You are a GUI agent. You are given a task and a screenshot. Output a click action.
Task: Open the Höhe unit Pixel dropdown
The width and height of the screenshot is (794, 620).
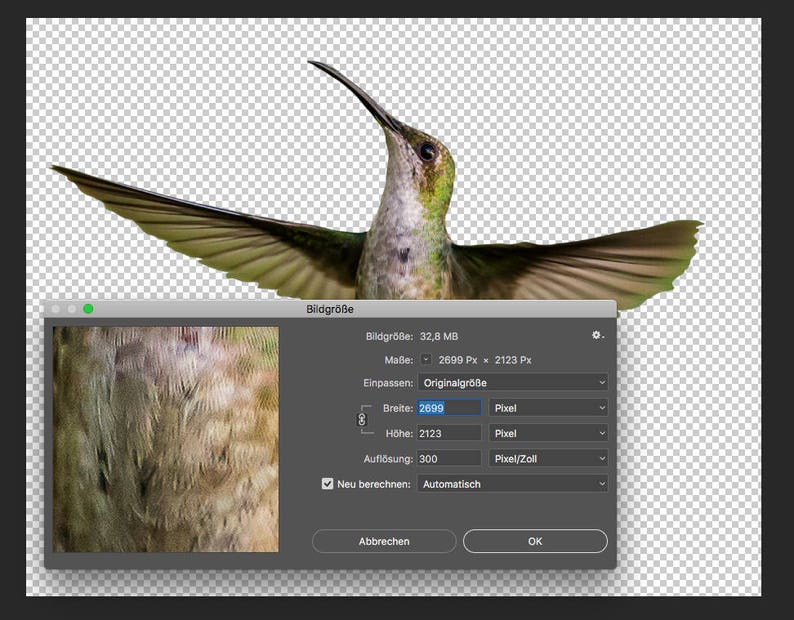(548, 433)
